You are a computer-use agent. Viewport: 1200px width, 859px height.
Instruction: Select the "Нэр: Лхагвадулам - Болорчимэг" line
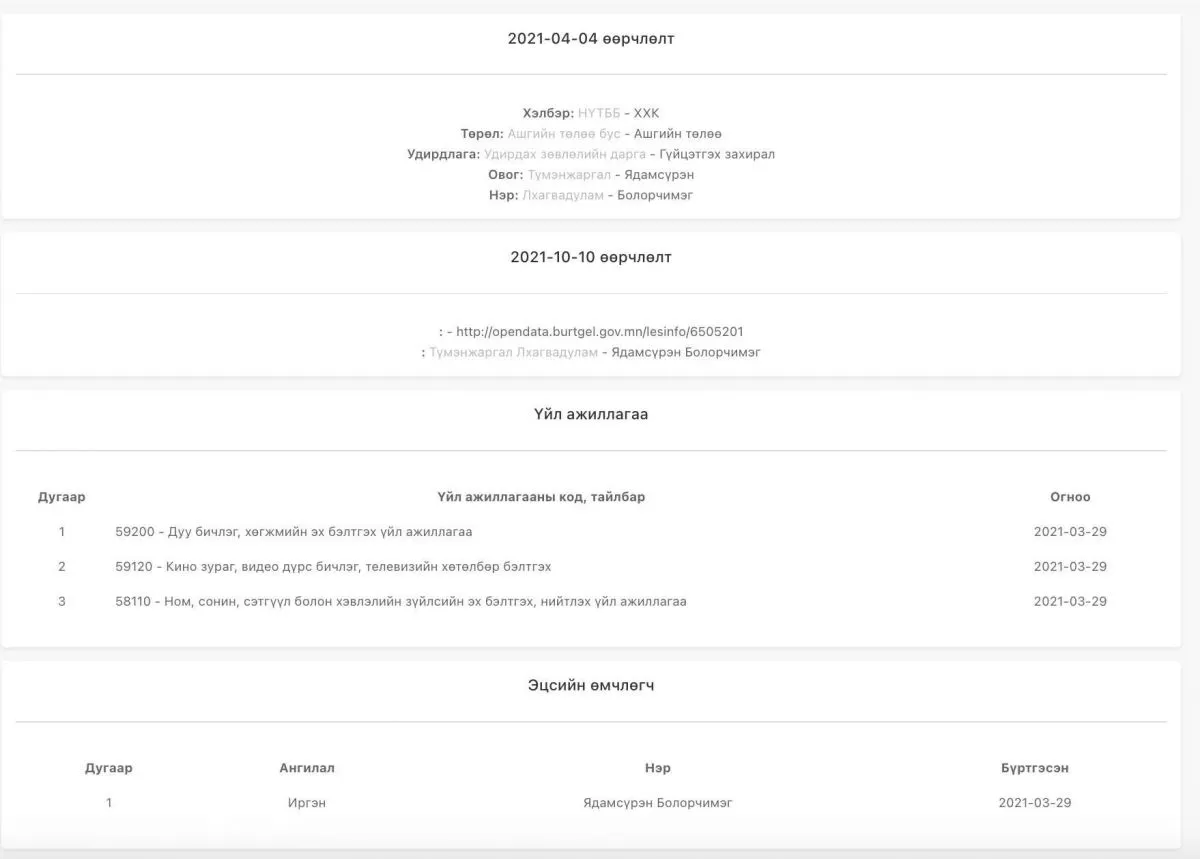(591, 195)
